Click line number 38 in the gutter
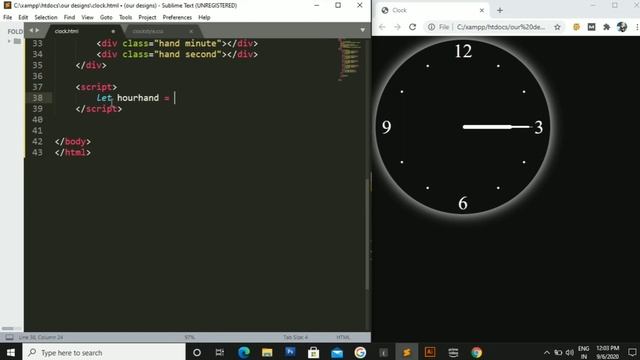640x360 pixels. click(38, 98)
